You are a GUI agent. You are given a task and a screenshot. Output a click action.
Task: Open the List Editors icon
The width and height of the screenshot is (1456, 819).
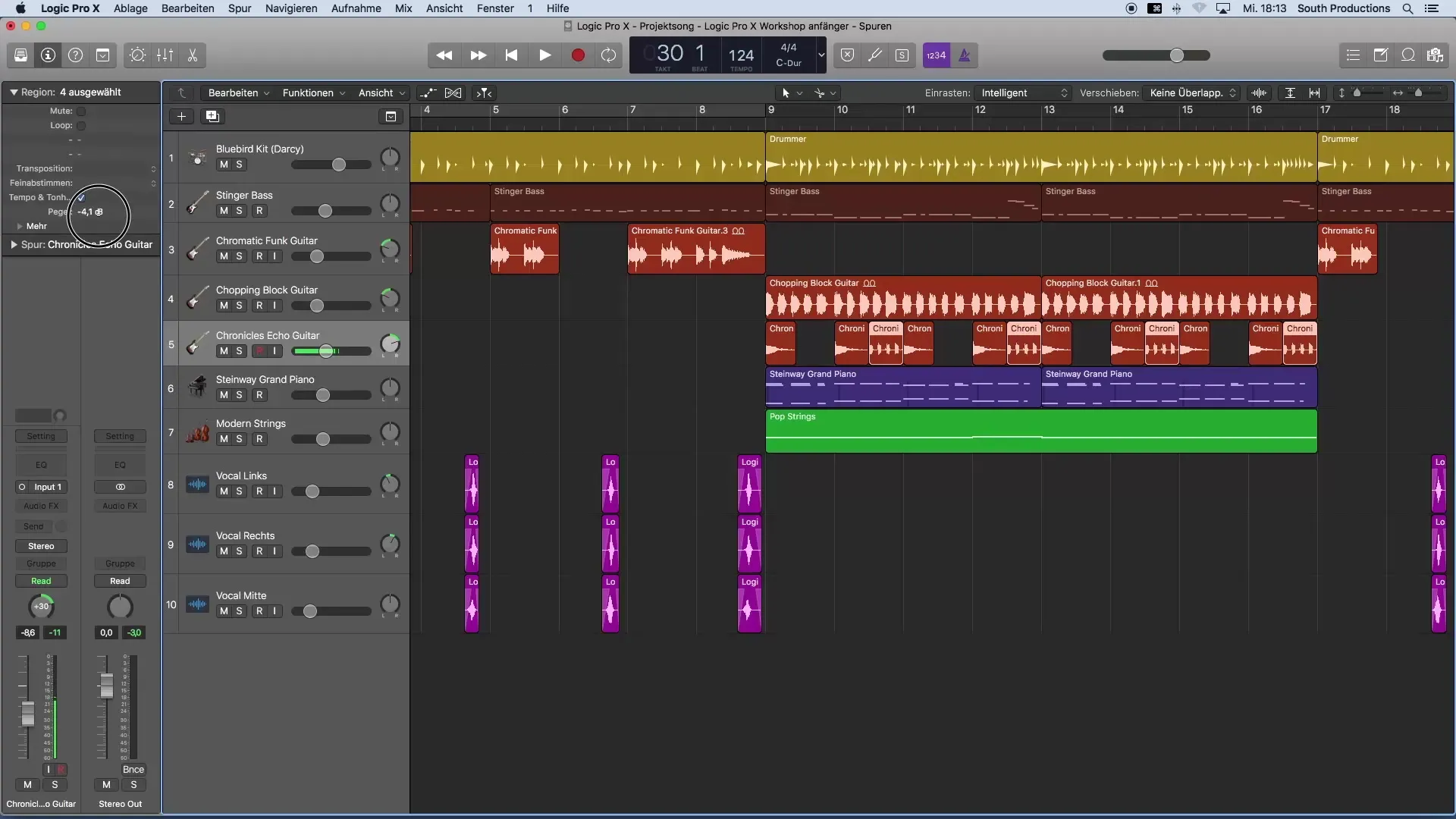tap(1353, 55)
